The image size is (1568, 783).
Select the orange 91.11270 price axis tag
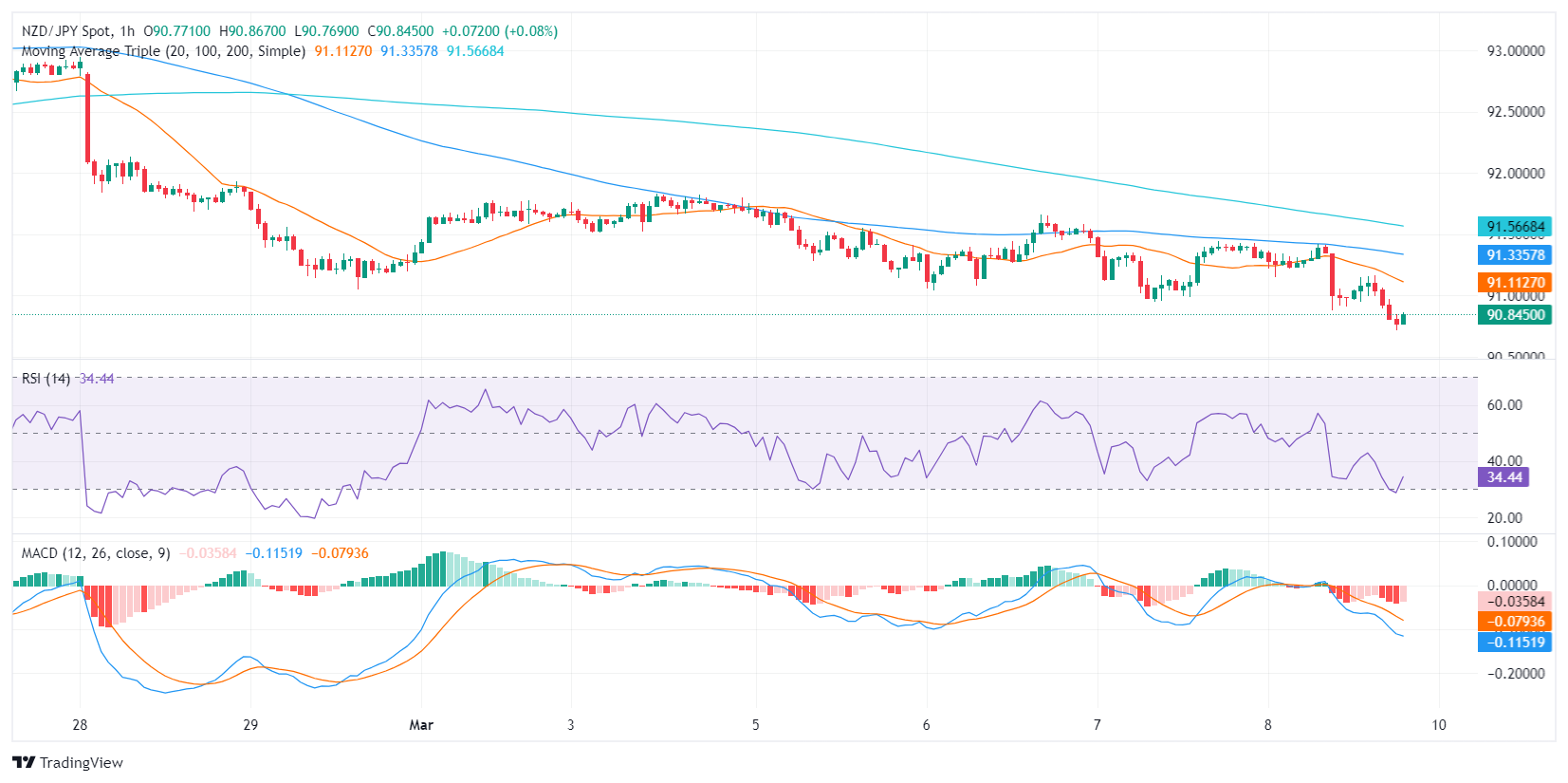(1515, 282)
